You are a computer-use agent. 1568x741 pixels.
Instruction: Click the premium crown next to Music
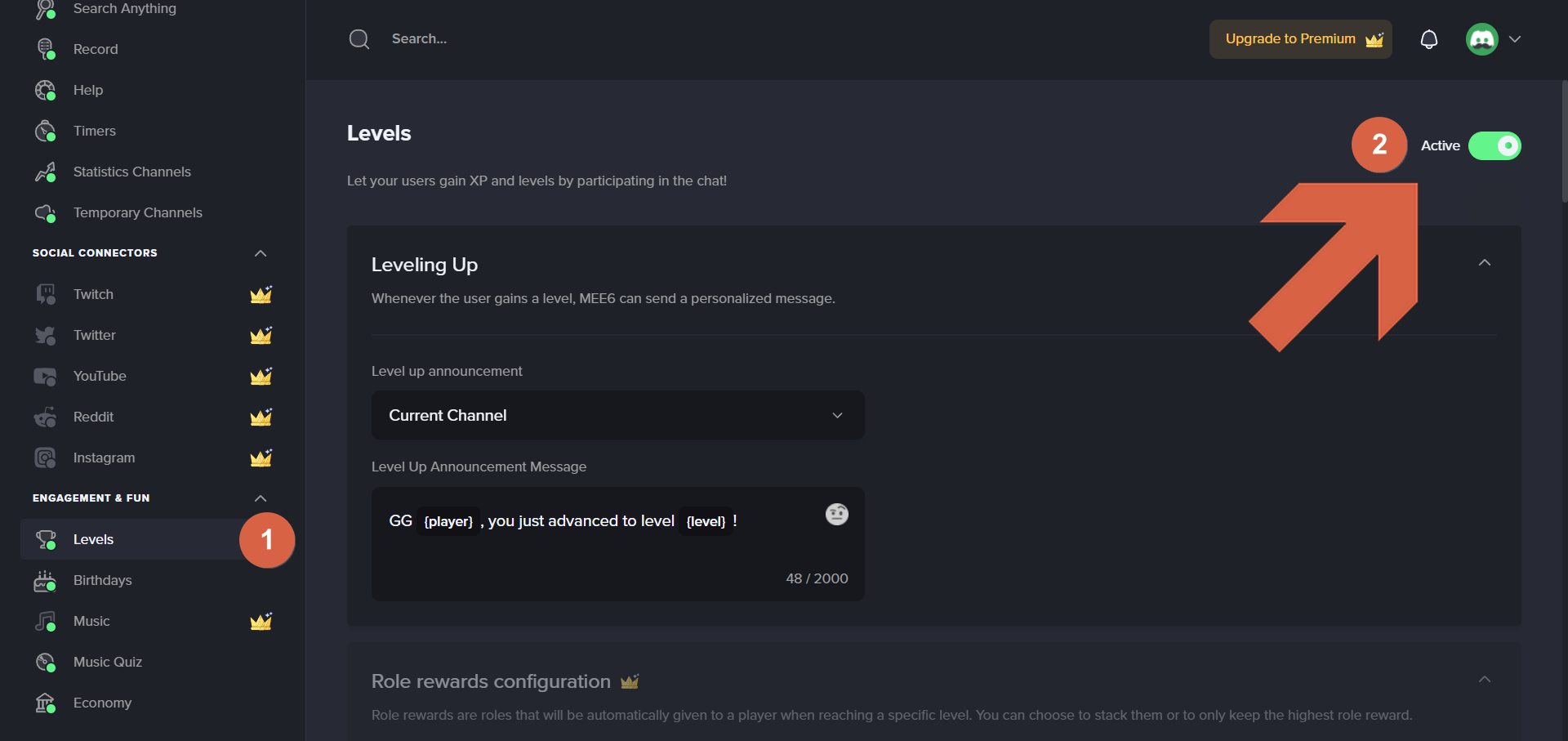coord(261,621)
